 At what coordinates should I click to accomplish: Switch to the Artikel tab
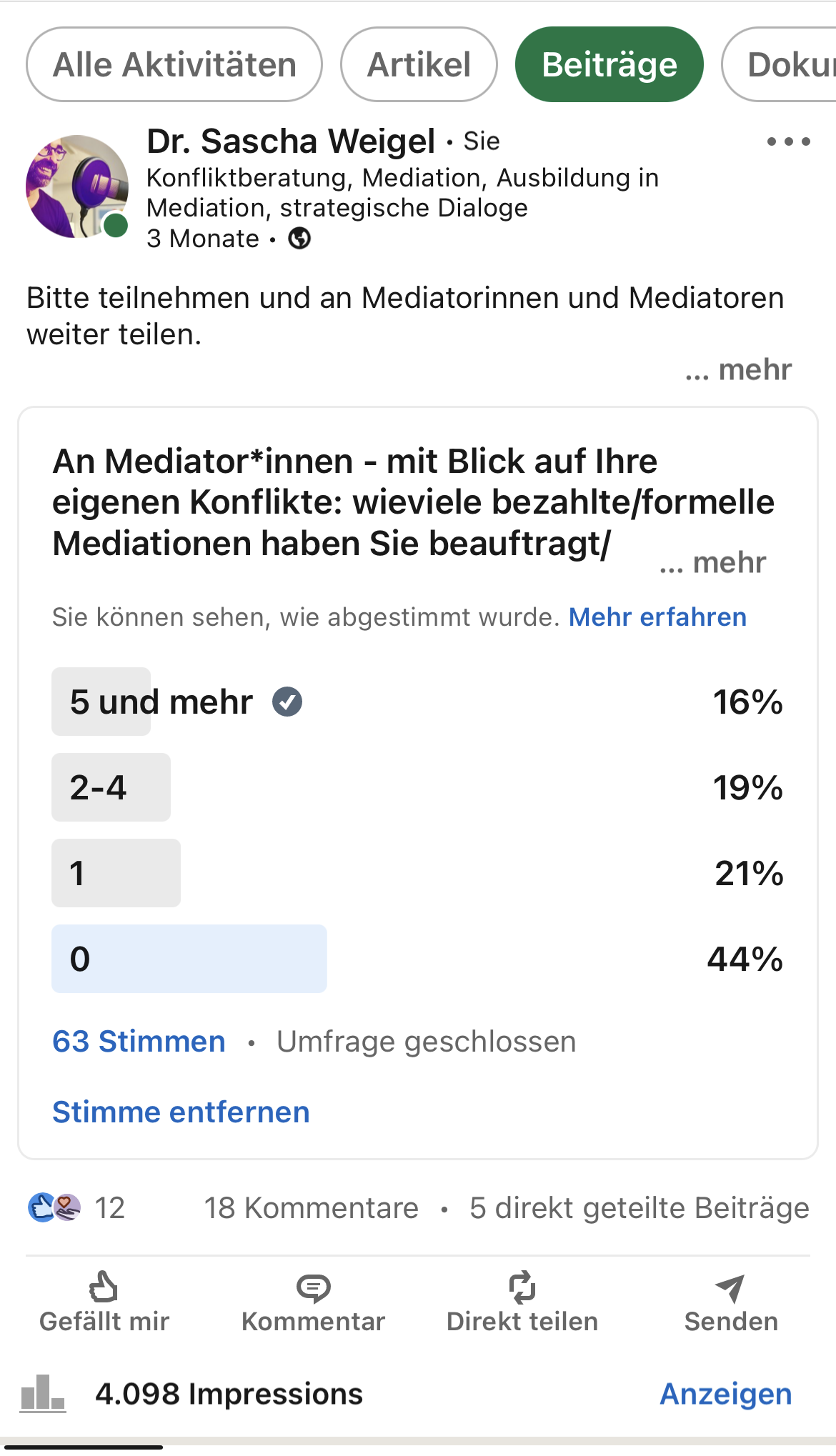point(419,64)
